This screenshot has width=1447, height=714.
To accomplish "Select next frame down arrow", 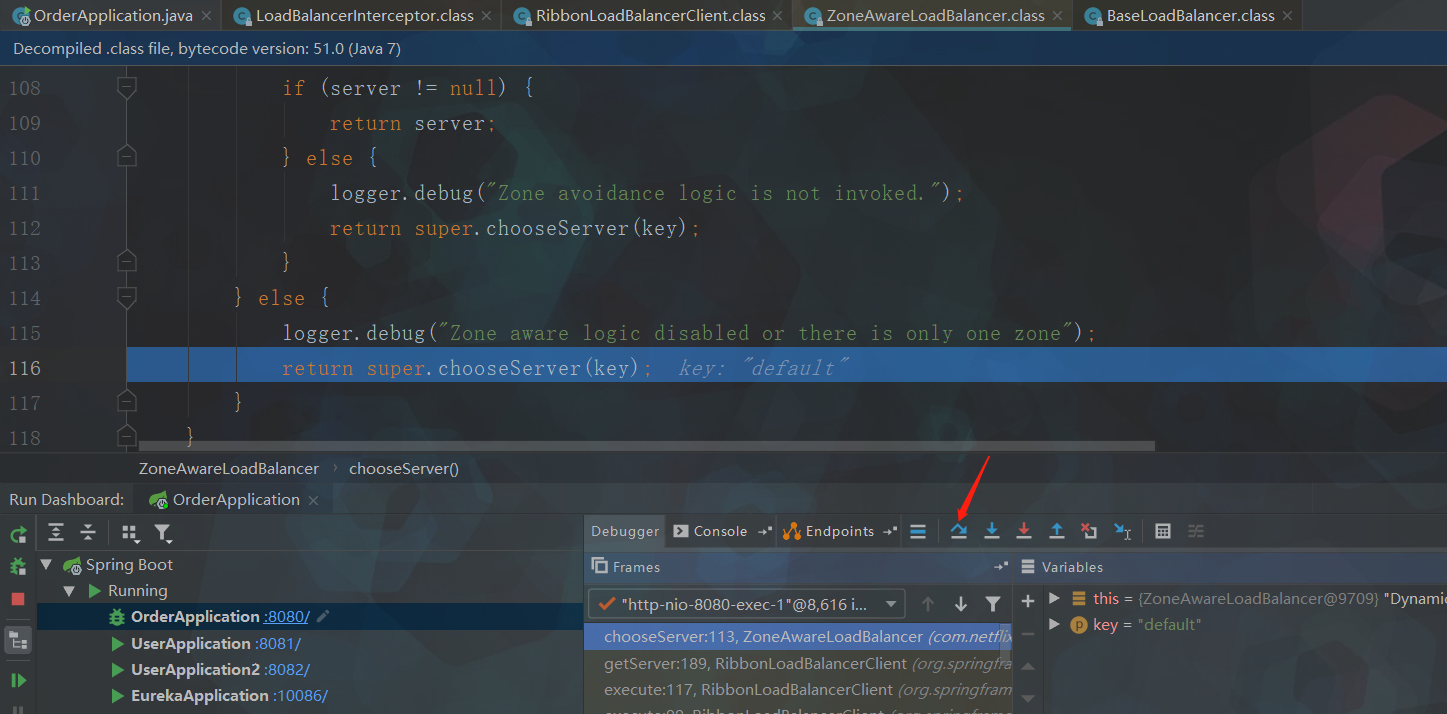I will [961, 603].
